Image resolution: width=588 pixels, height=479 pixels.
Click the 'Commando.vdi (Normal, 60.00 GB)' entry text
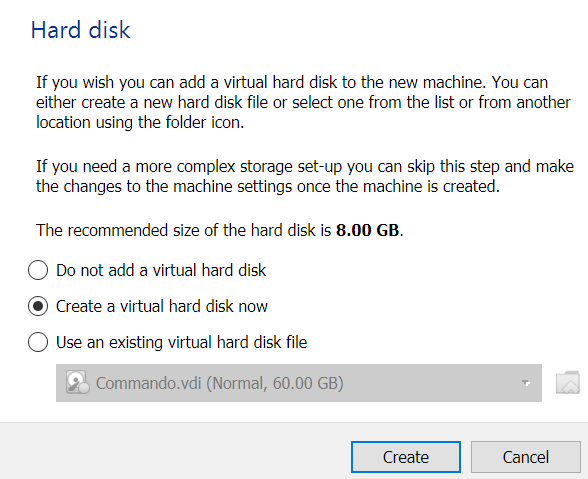[x=220, y=383]
